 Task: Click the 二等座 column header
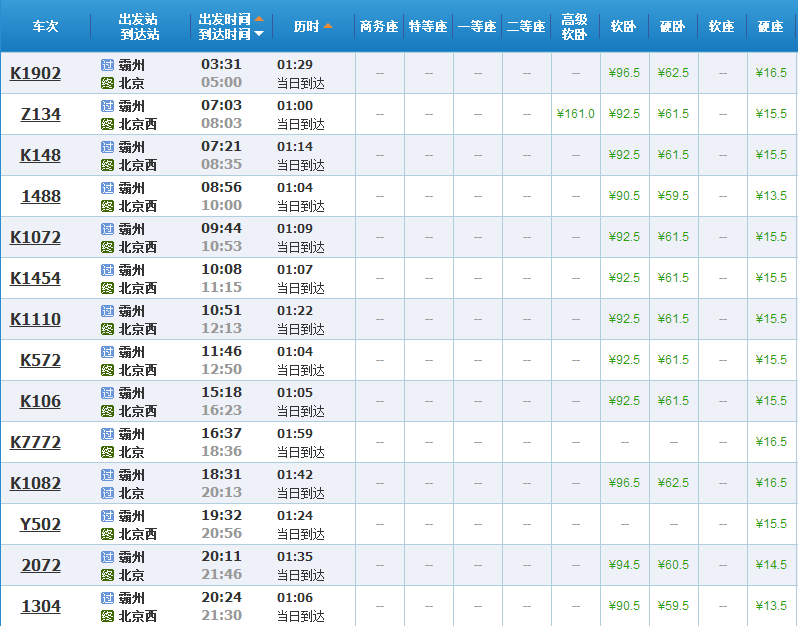coord(526,26)
